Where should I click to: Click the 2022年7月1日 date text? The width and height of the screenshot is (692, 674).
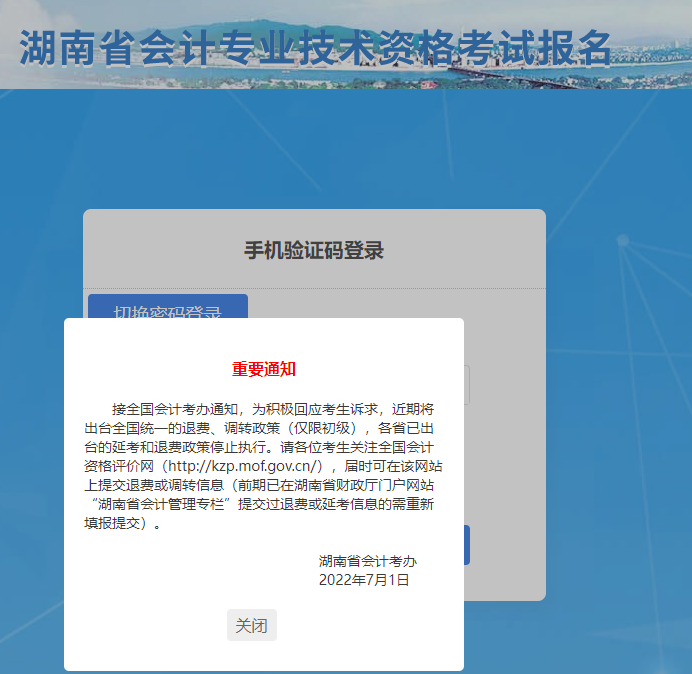point(363,579)
